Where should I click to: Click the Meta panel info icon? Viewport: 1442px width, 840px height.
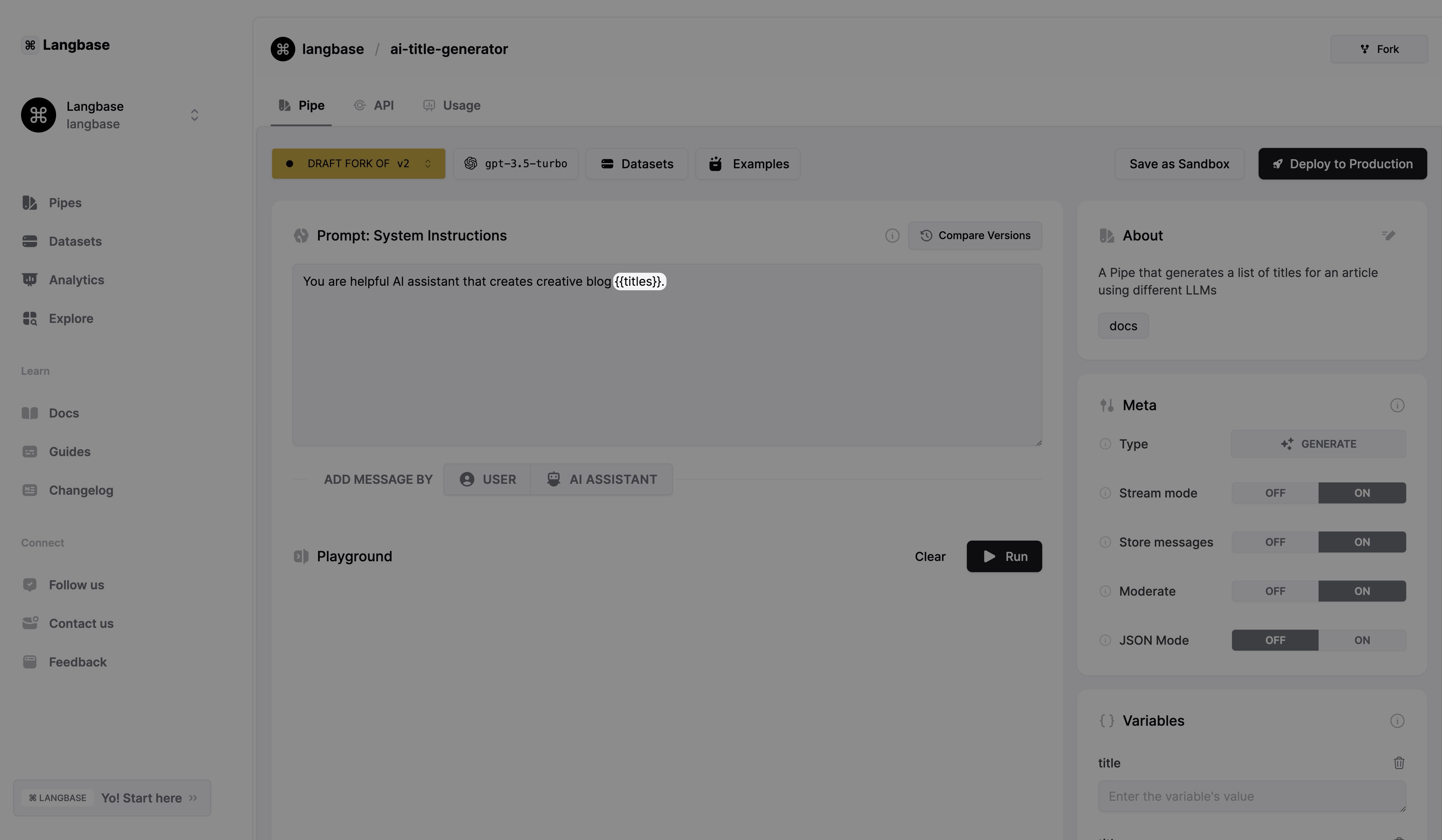[1397, 405]
